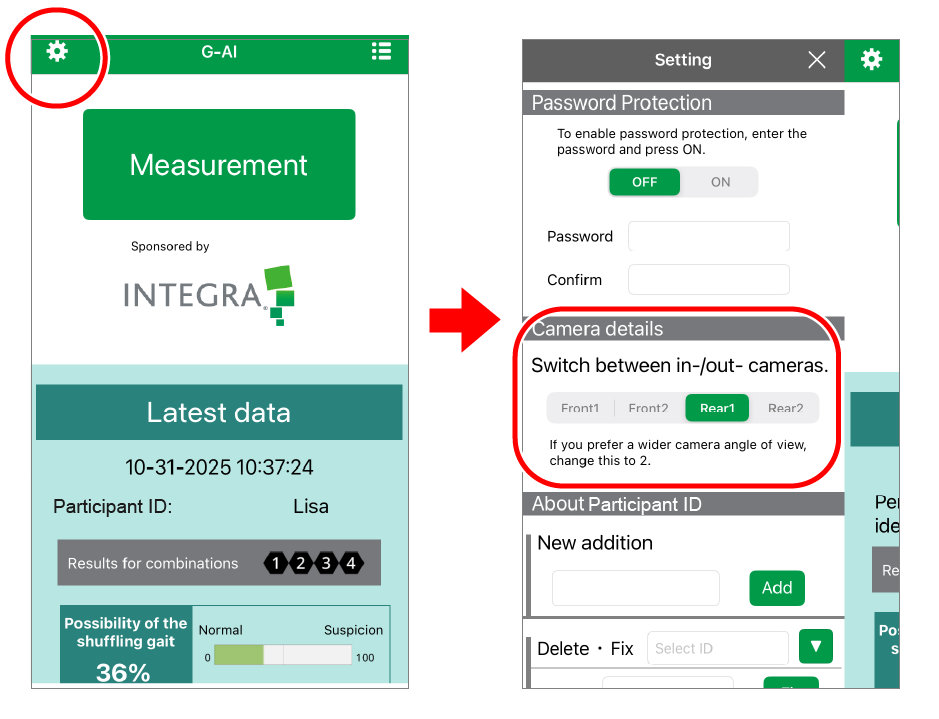Click the Select ID combo field

[x=717, y=648]
